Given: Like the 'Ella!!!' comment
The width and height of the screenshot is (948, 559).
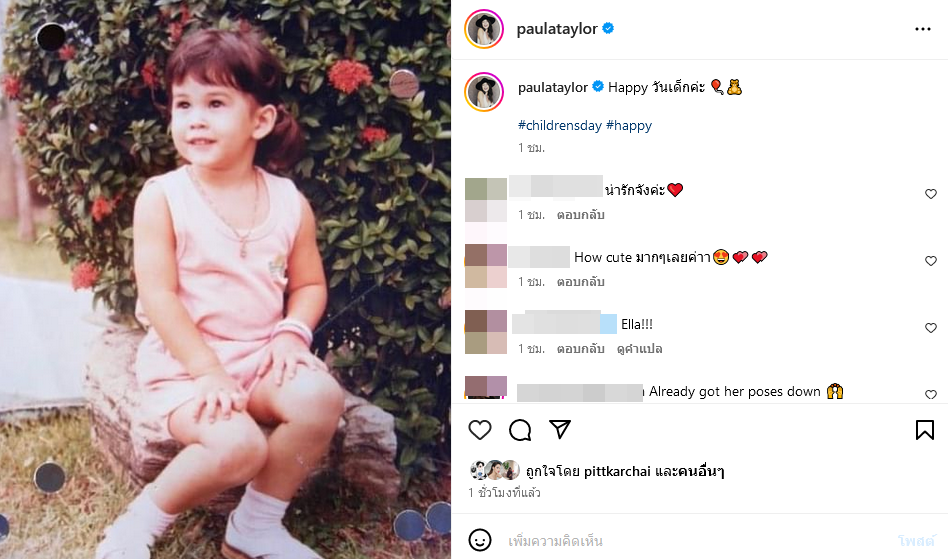Looking at the screenshot, I should coord(930,328).
